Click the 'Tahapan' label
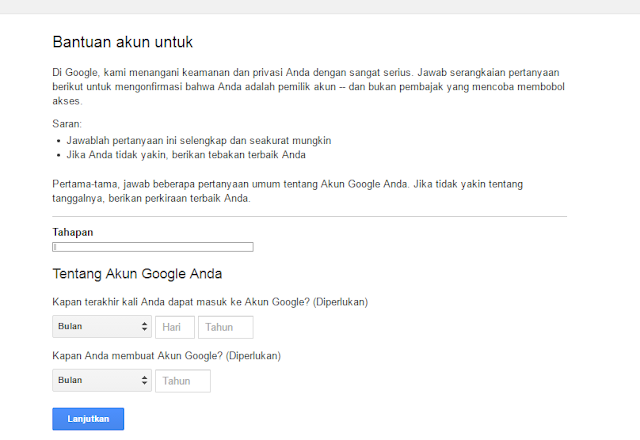 (73, 232)
